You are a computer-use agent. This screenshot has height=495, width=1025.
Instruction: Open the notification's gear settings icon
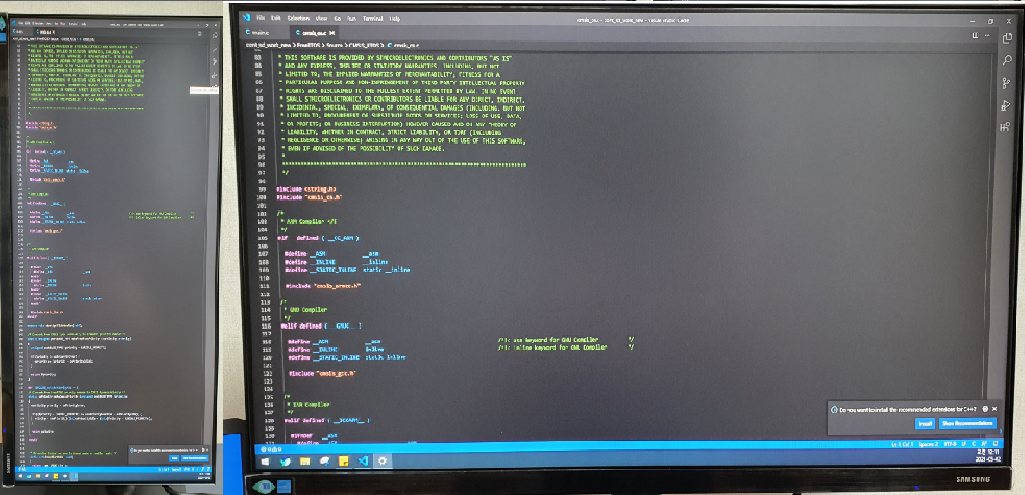tap(985, 409)
